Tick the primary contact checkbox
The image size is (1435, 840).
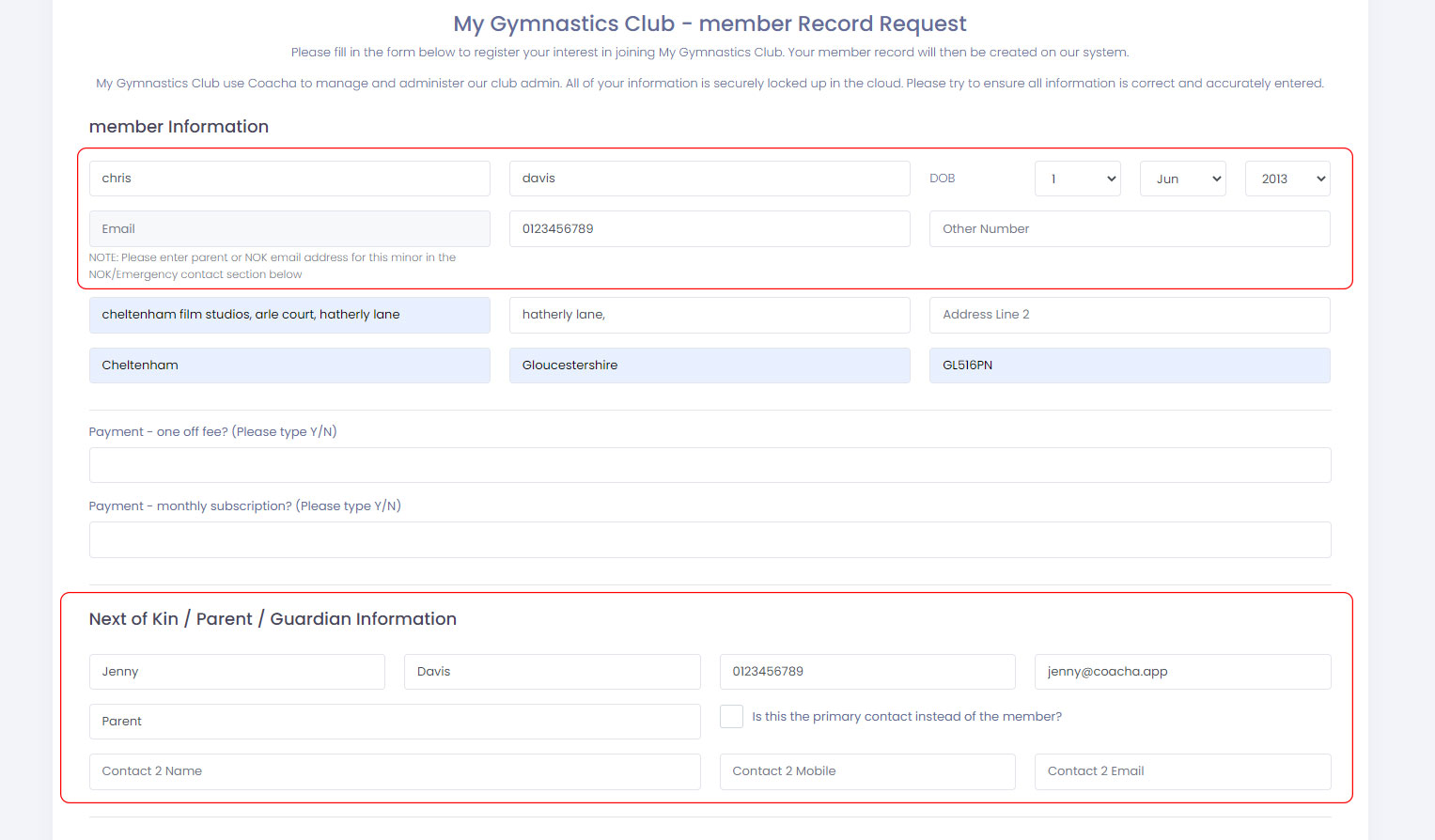pyautogui.click(x=731, y=717)
